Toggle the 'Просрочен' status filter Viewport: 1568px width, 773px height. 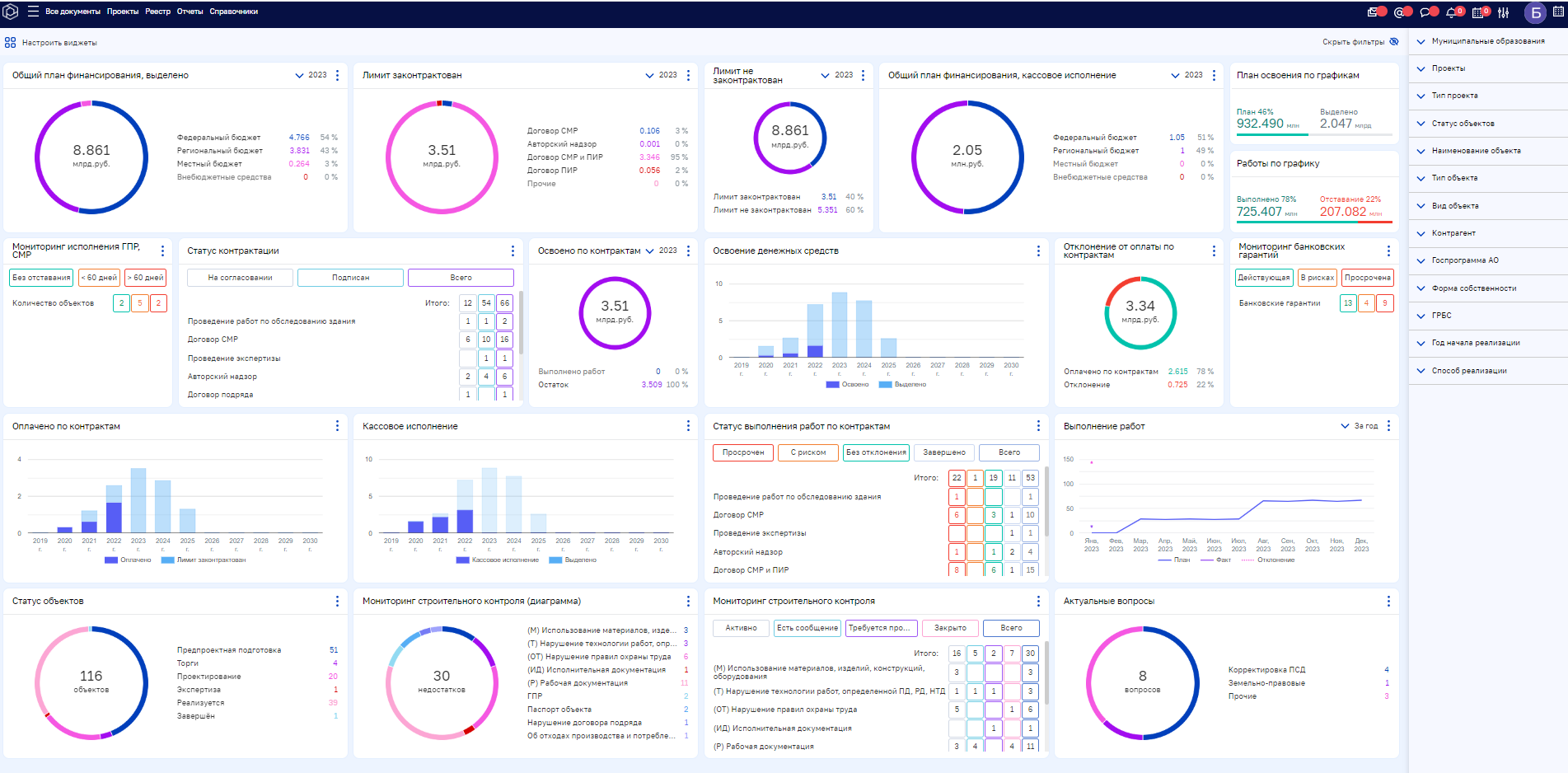point(743,452)
